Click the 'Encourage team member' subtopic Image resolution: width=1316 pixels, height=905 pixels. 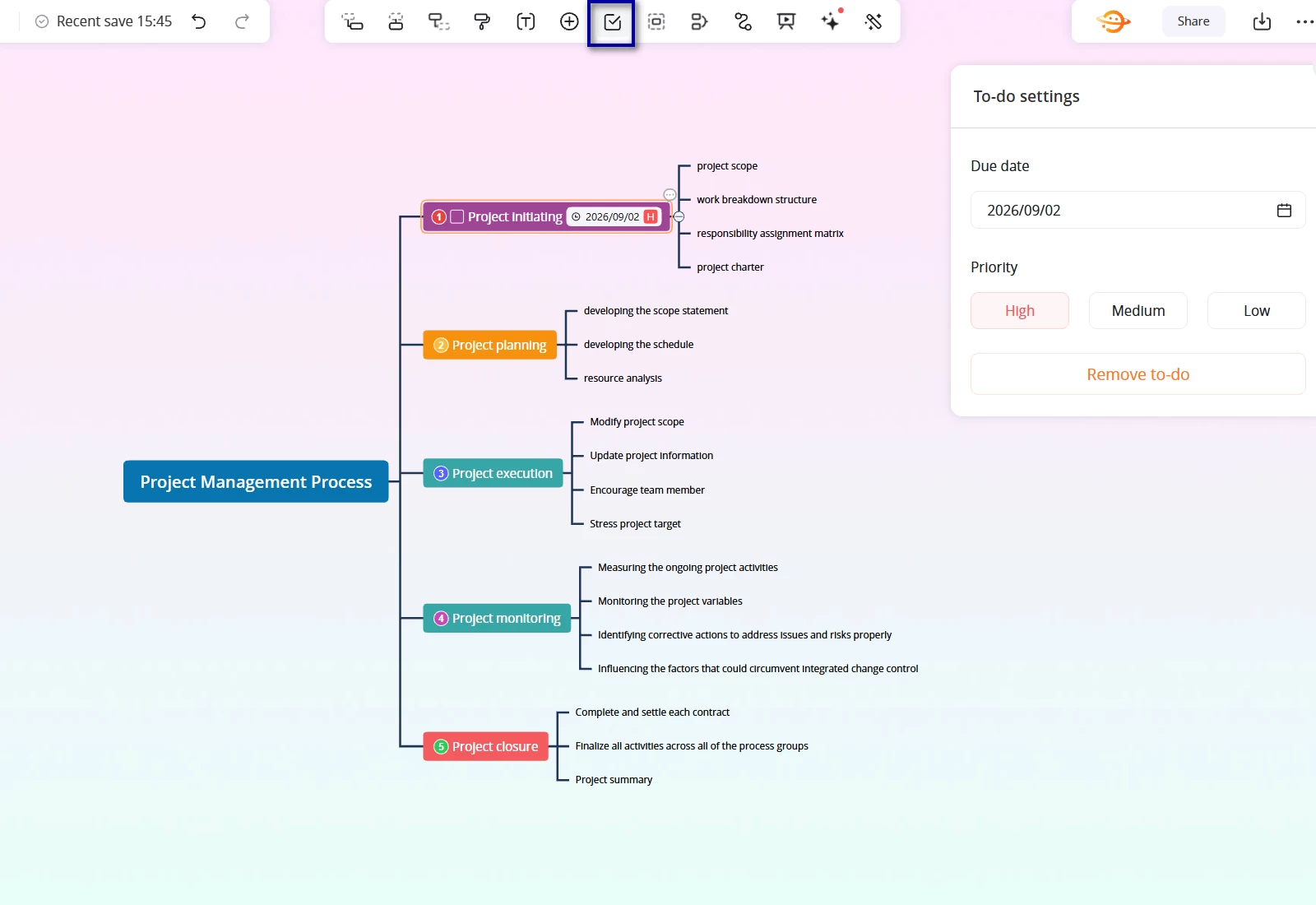pos(647,490)
